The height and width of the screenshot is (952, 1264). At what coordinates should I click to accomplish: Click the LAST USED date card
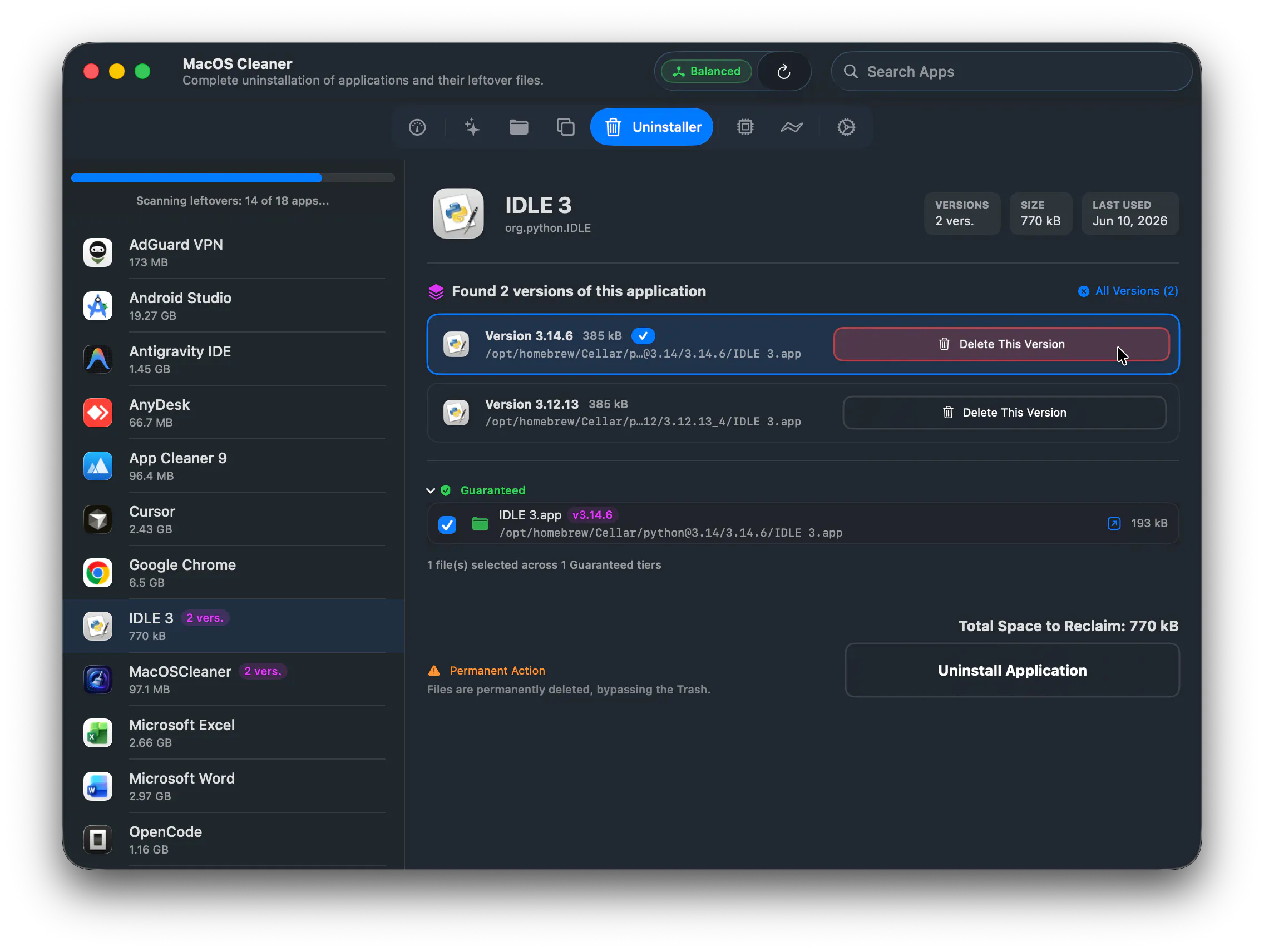1130,214
